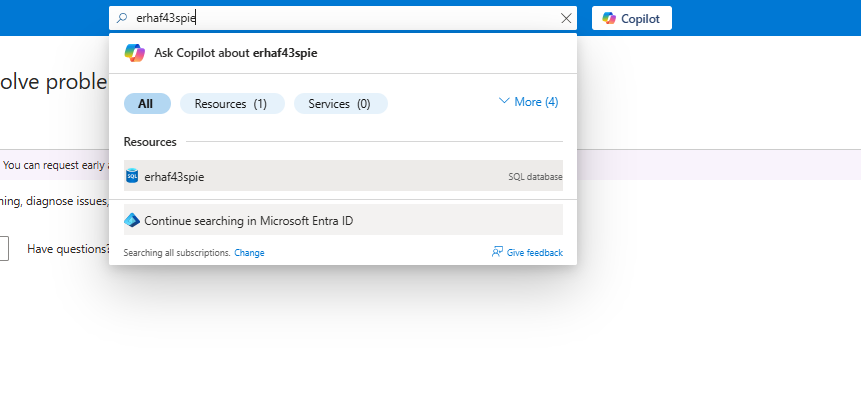
Task: Choose Ask Copilot about erhaf43spie
Action: (235, 53)
